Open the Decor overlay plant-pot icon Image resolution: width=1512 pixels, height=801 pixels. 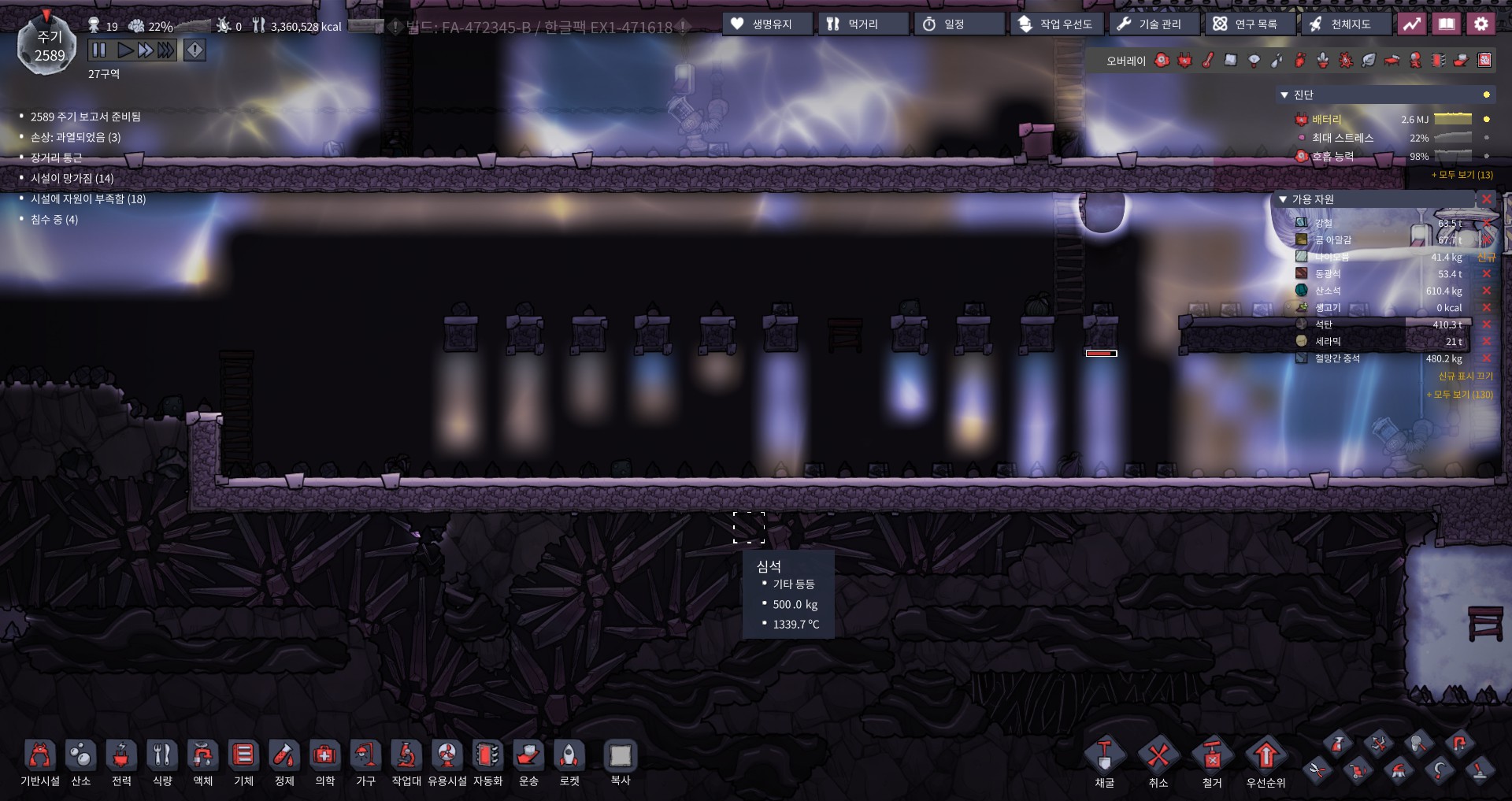coord(1323,61)
